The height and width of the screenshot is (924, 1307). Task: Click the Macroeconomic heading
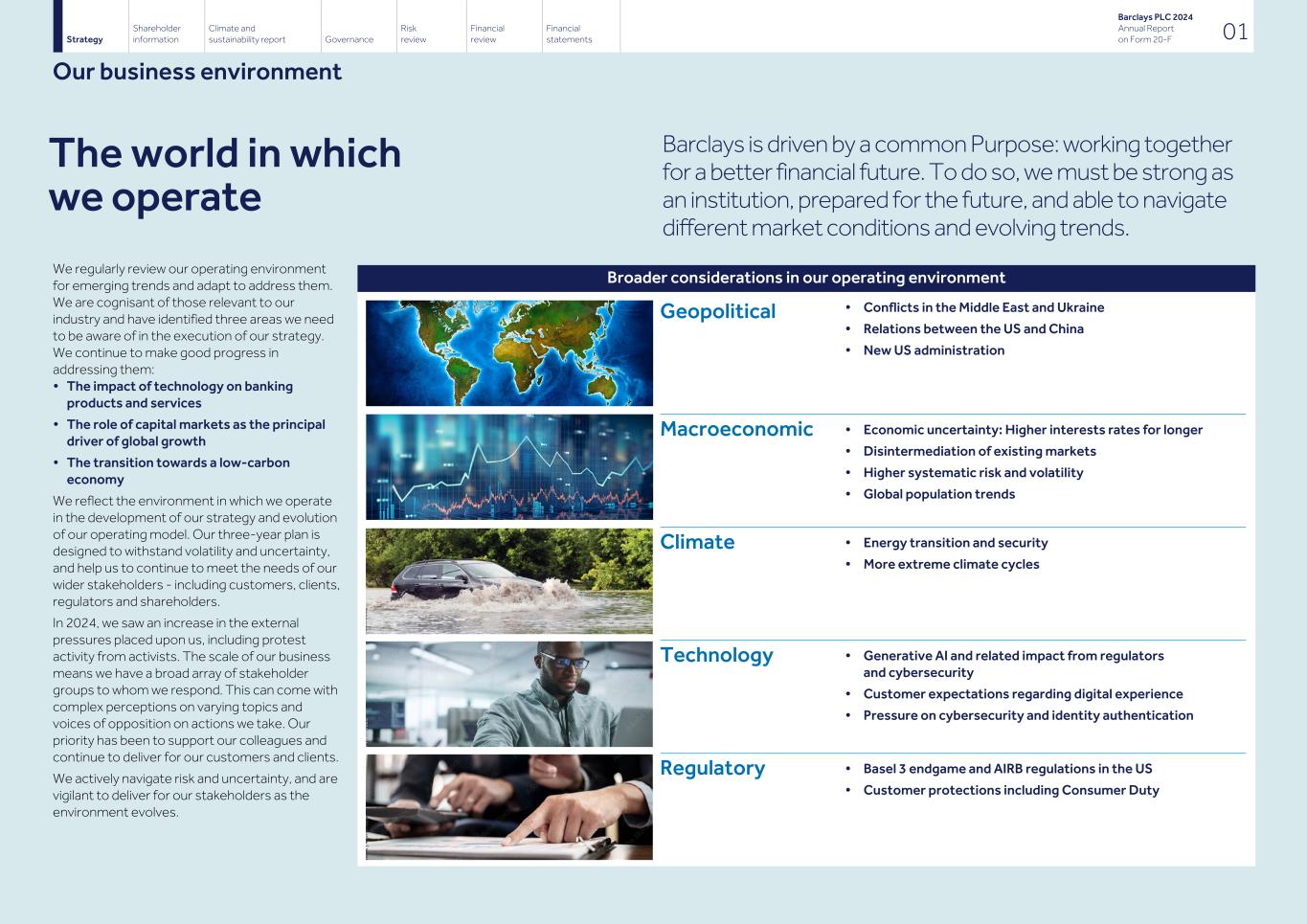(x=736, y=429)
